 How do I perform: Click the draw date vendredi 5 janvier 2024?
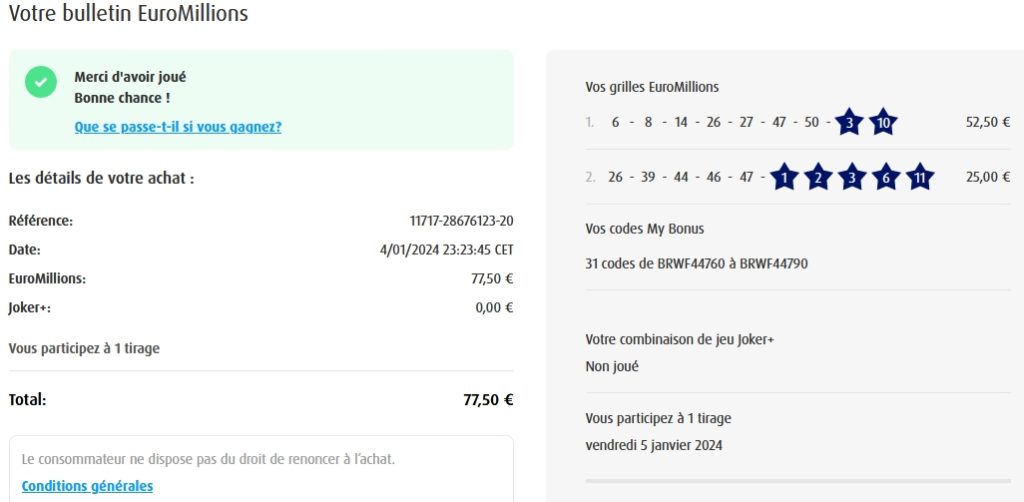pyautogui.click(x=653, y=445)
